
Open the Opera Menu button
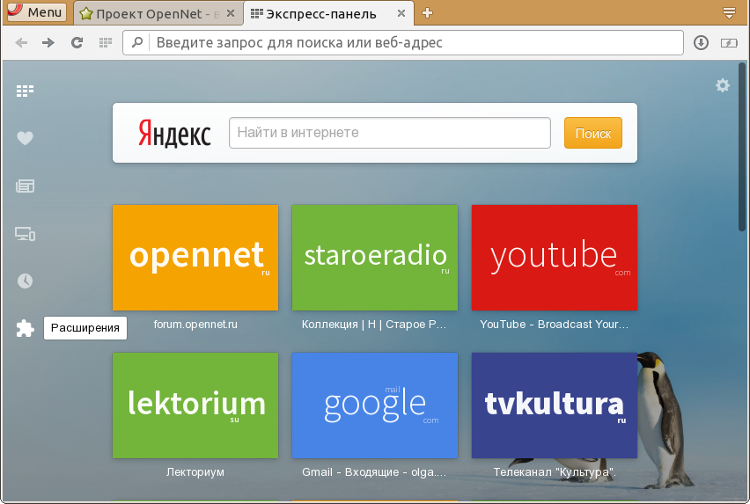click(x=35, y=13)
